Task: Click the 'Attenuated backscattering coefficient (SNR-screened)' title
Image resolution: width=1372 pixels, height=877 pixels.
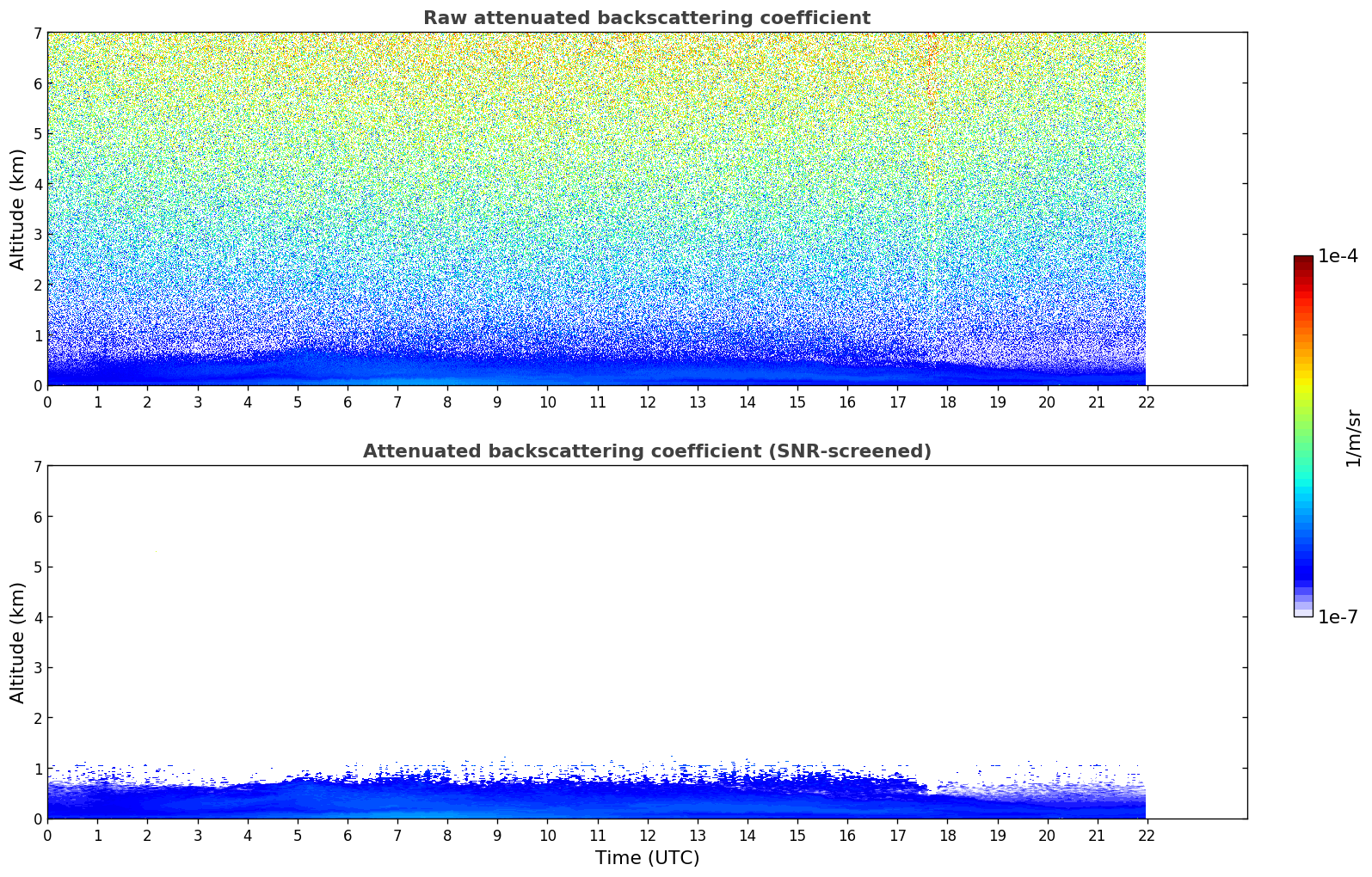Action: (x=647, y=451)
